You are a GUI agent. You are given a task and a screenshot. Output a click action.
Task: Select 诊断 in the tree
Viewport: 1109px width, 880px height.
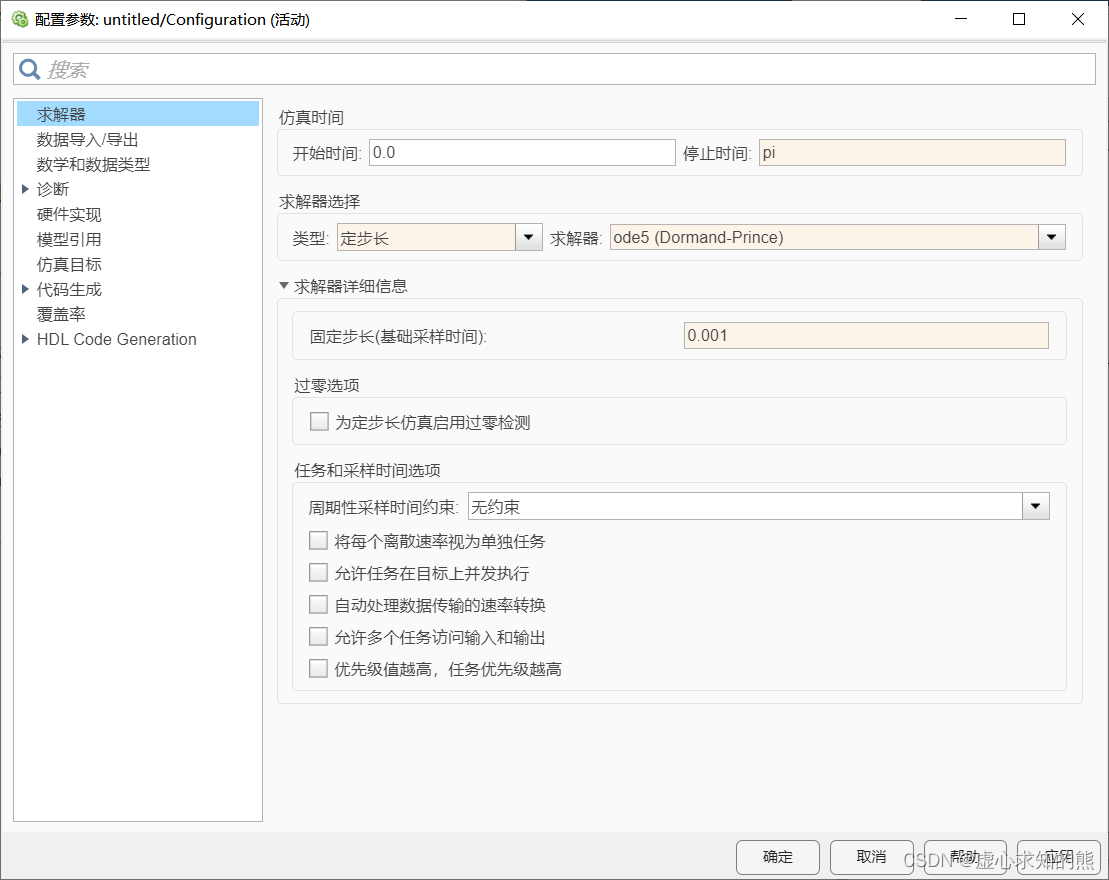click(53, 189)
